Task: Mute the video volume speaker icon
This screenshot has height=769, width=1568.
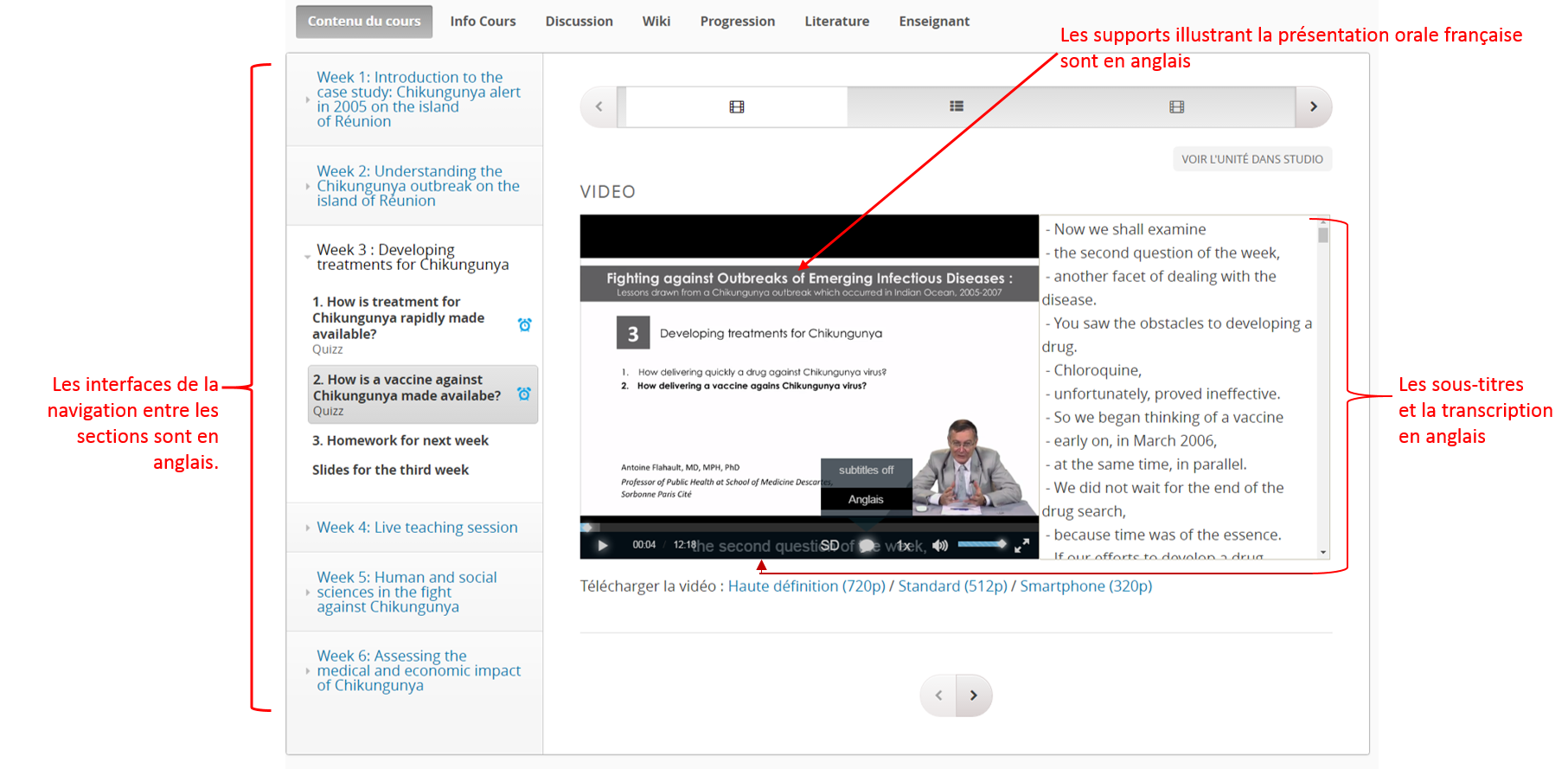Action: point(940,545)
